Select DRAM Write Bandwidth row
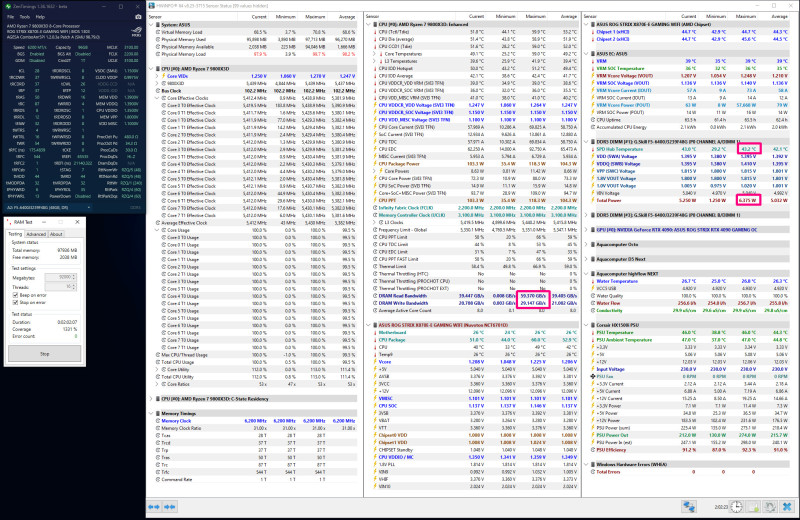The image size is (800, 520). click(x=475, y=303)
